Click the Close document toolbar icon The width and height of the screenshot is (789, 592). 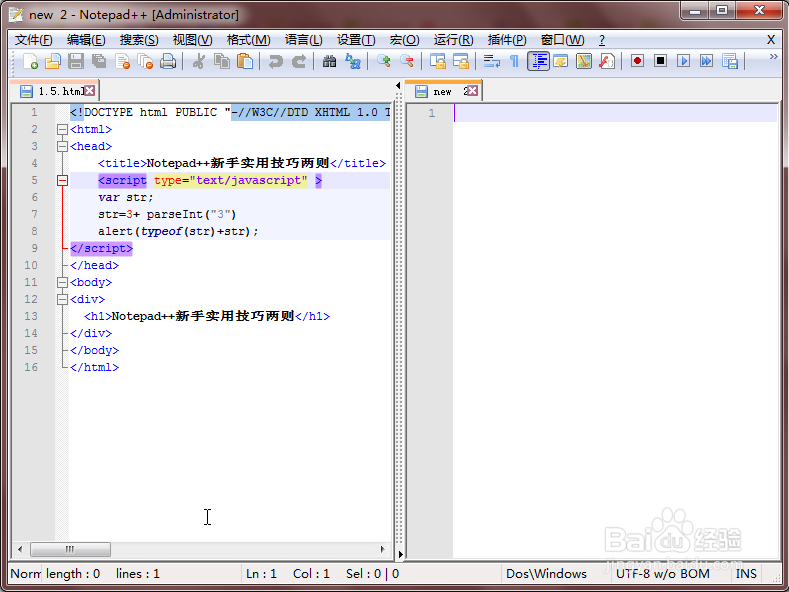point(122,61)
